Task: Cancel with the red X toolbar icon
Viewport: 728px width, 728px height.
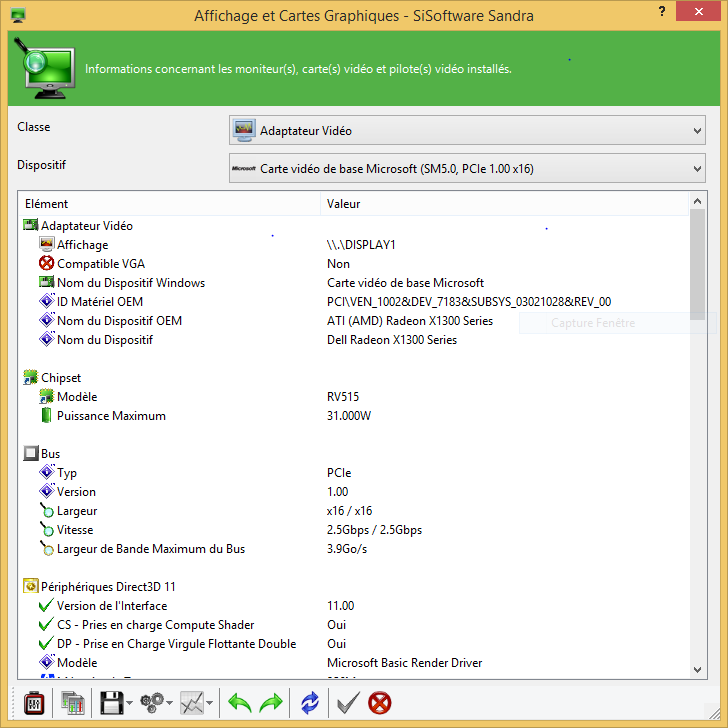Action: pyautogui.click(x=380, y=703)
